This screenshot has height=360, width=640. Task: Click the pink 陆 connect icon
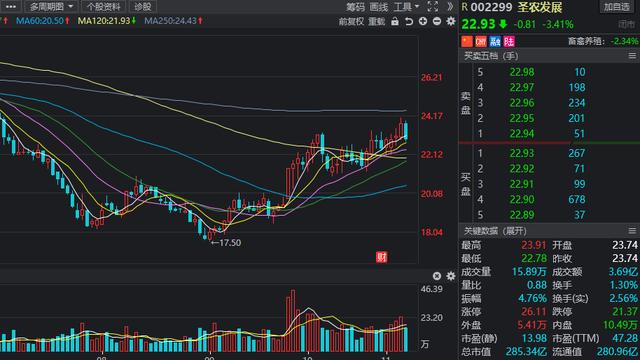pyautogui.click(x=509, y=41)
